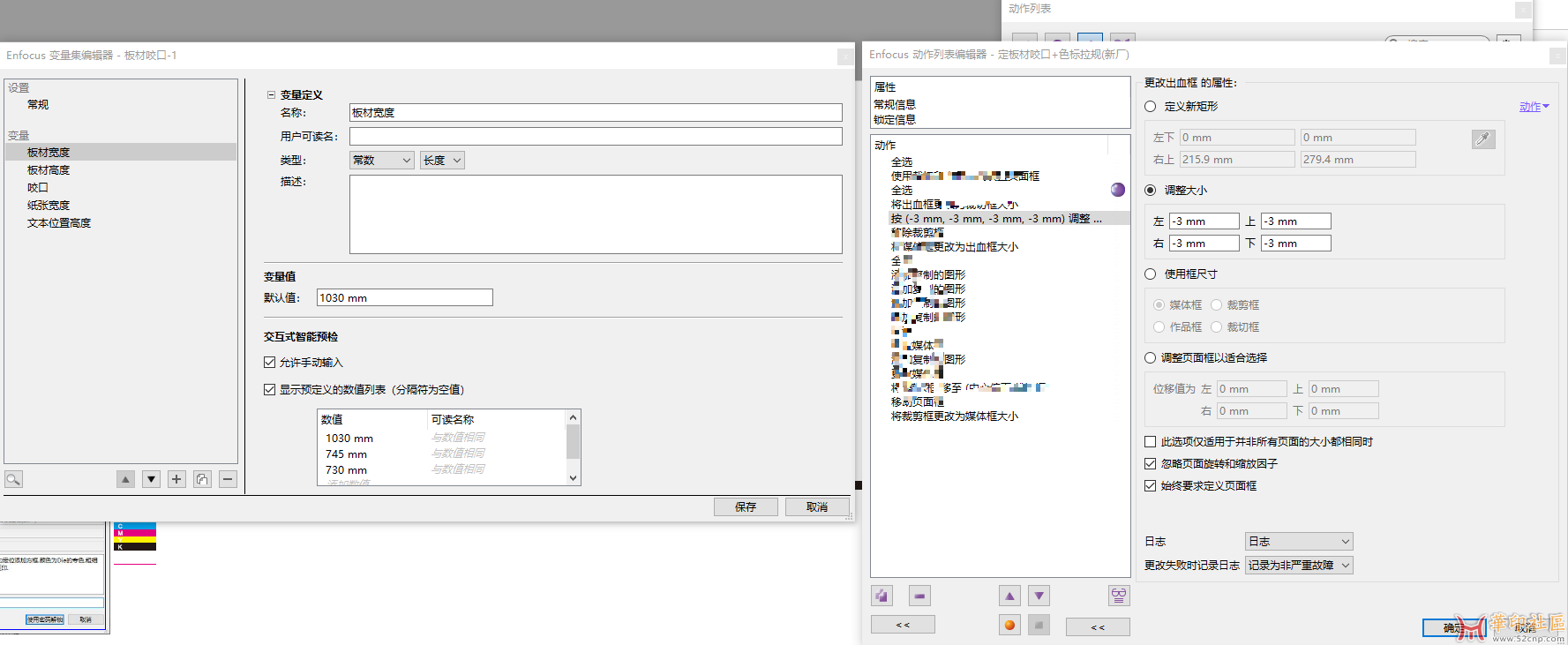Select the 定义新矩形 radio button
1568x645 pixels.
(x=1151, y=107)
